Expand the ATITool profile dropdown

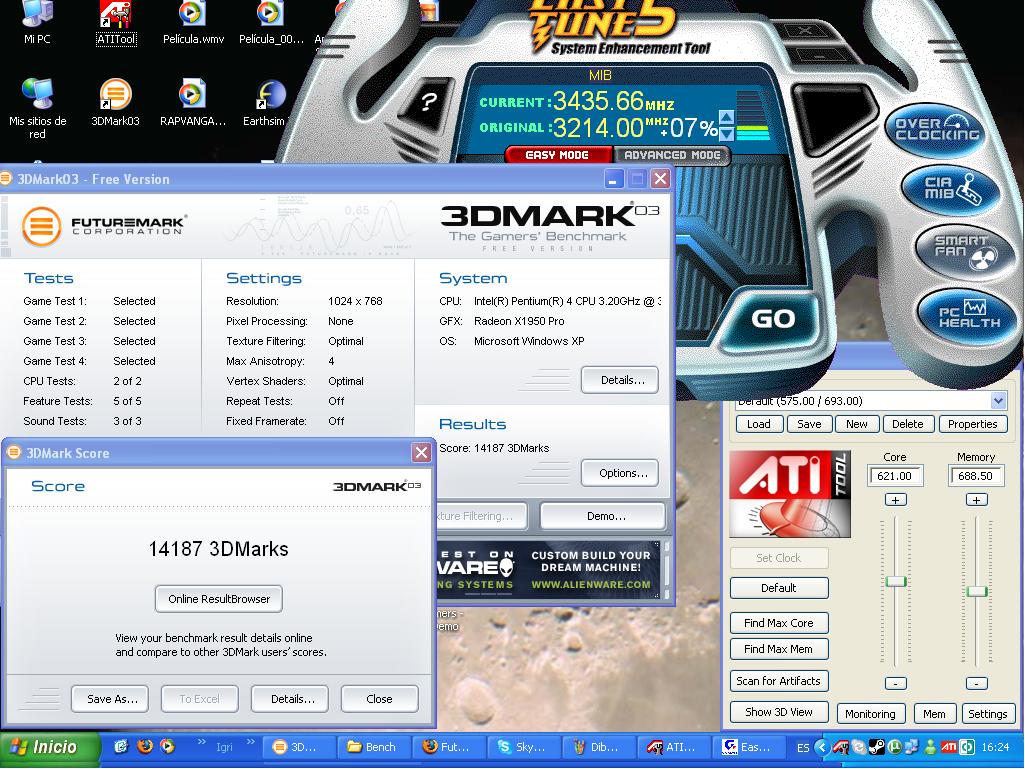pyautogui.click(x=998, y=401)
